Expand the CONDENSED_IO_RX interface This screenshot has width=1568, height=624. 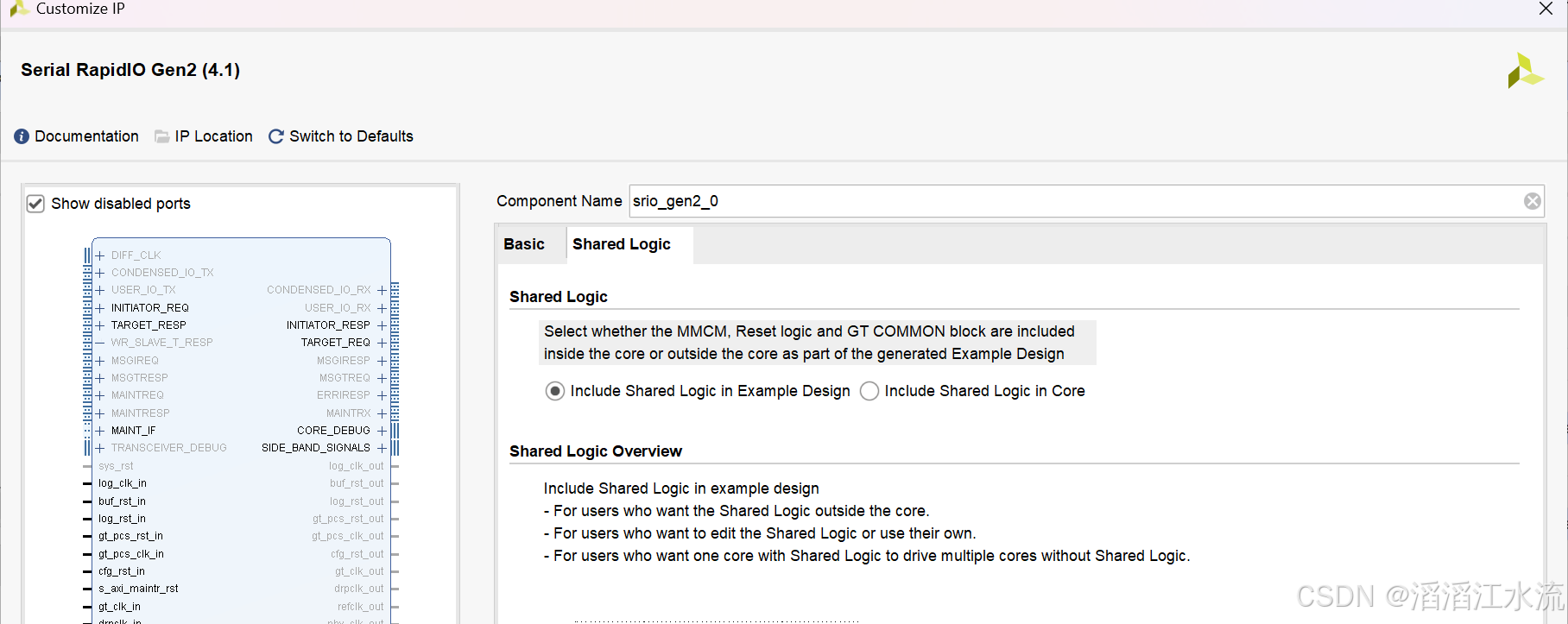pos(382,290)
